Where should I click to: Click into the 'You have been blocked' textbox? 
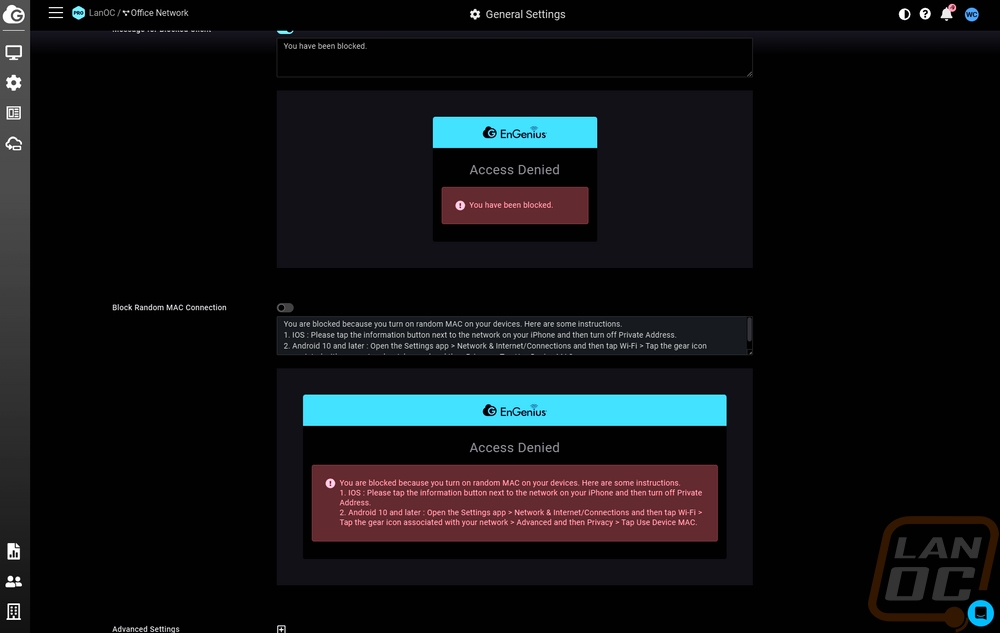(x=514, y=57)
